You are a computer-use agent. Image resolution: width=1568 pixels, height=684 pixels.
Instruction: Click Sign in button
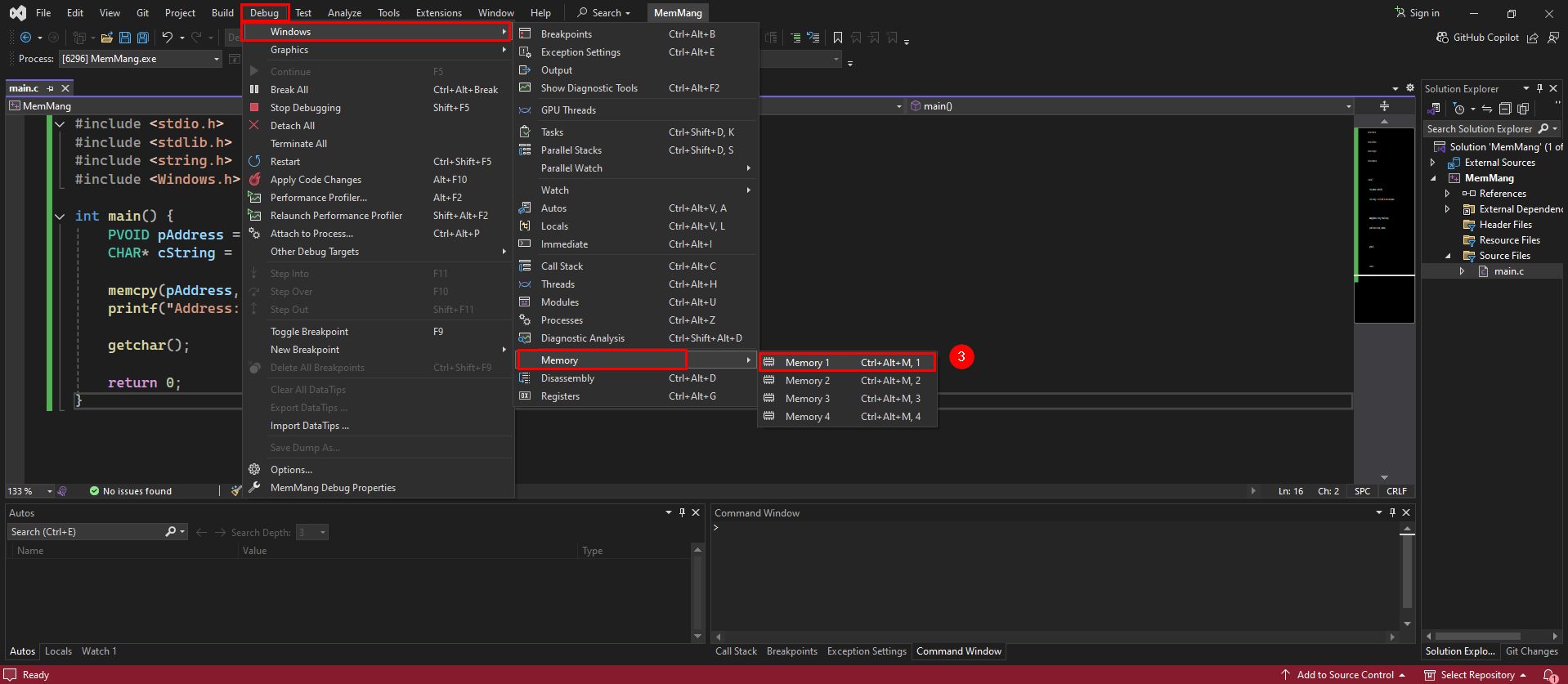(1417, 13)
